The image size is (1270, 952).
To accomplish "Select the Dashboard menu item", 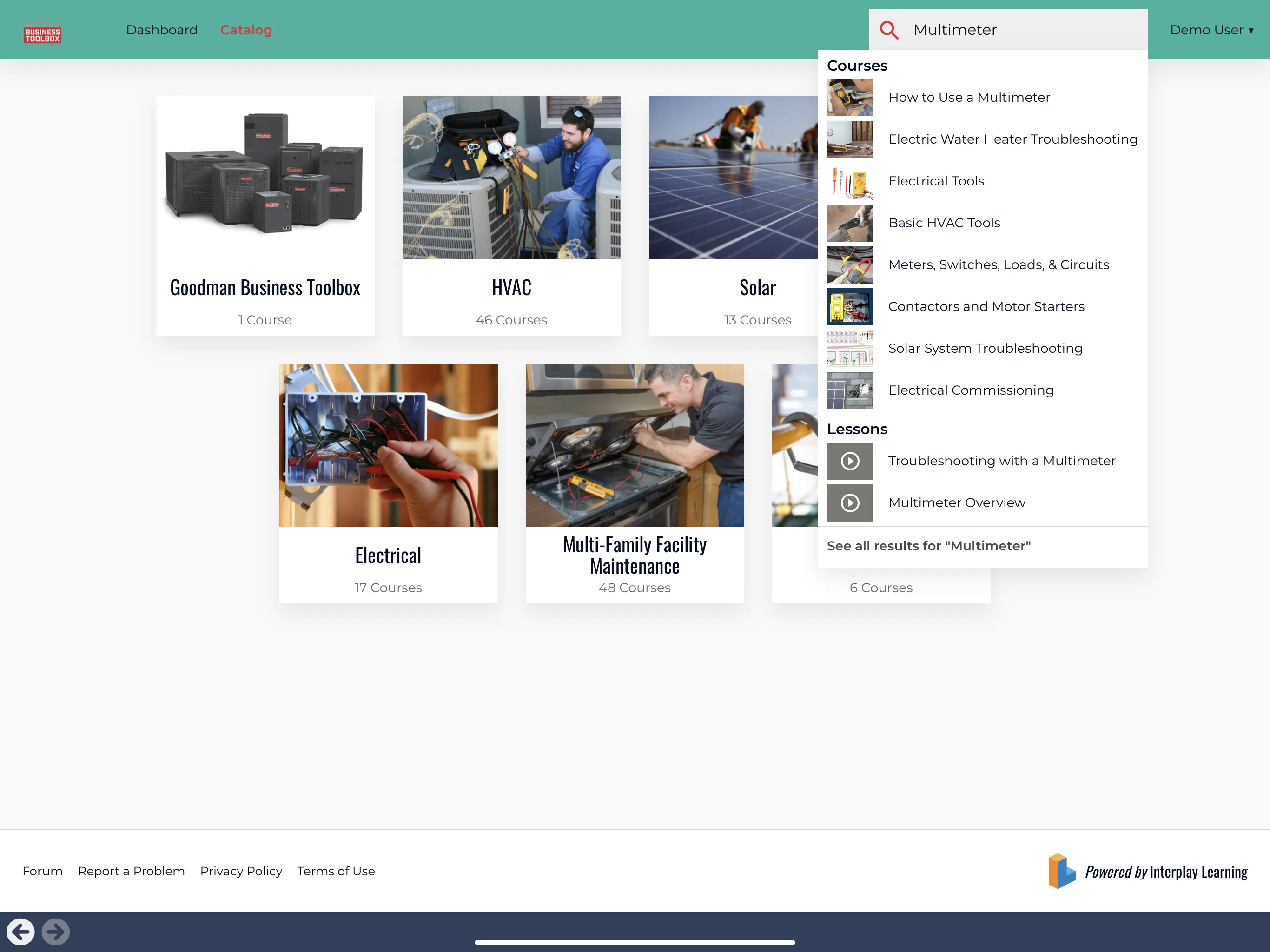I will pyautogui.click(x=162, y=29).
